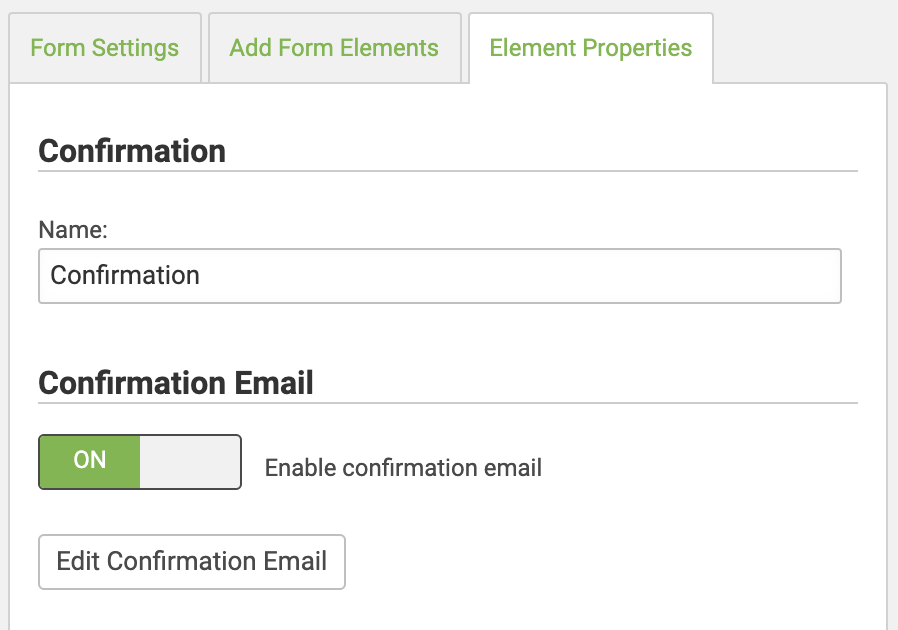Click the green ON switch

coord(88,461)
